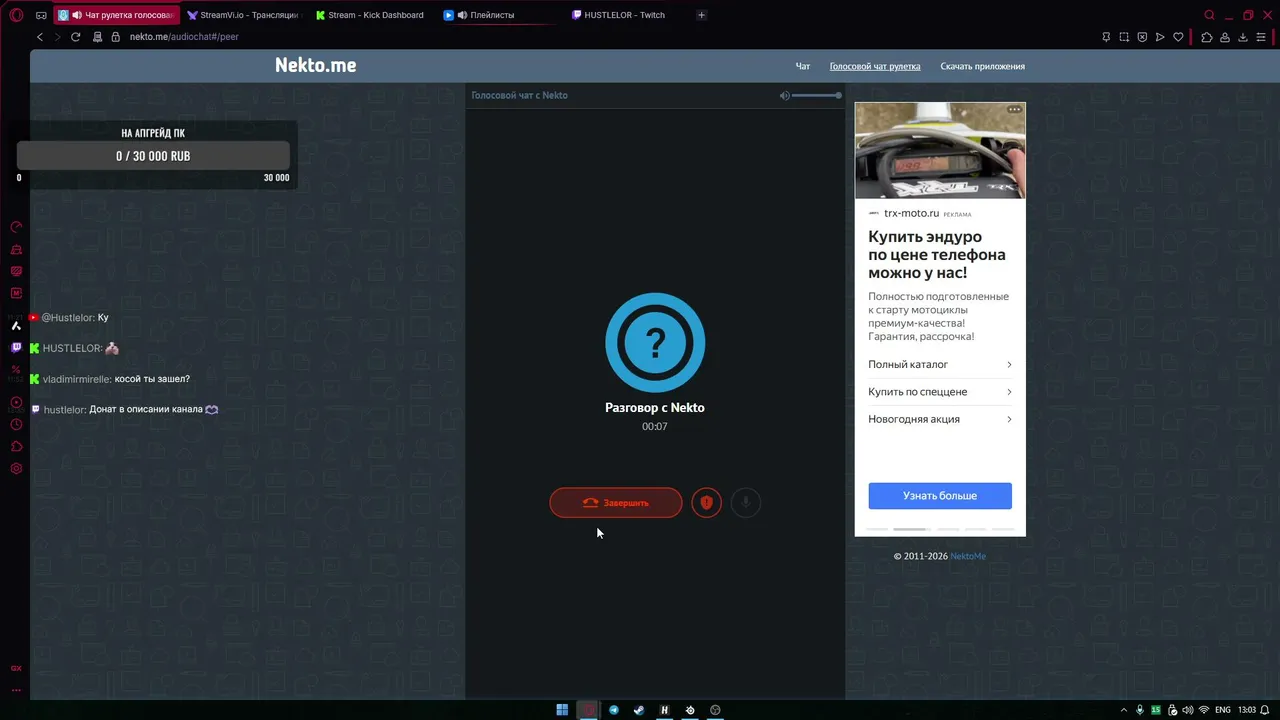Open the ad options three-dot menu

pyautogui.click(x=1014, y=109)
